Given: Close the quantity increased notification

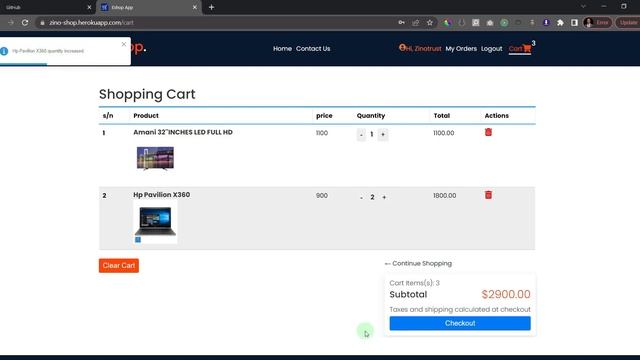Looking at the screenshot, I should [124, 44].
